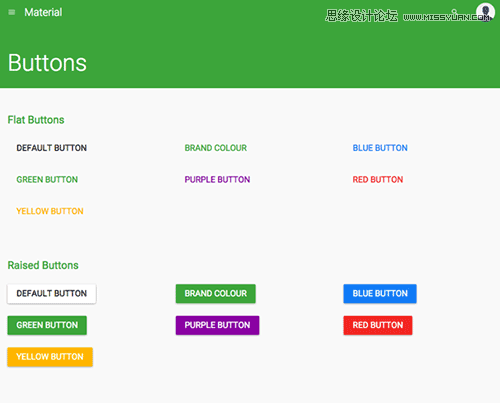The height and width of the screenshot is (403, 500).
Task: Click the flat Red Button
Action: [378, 180]
